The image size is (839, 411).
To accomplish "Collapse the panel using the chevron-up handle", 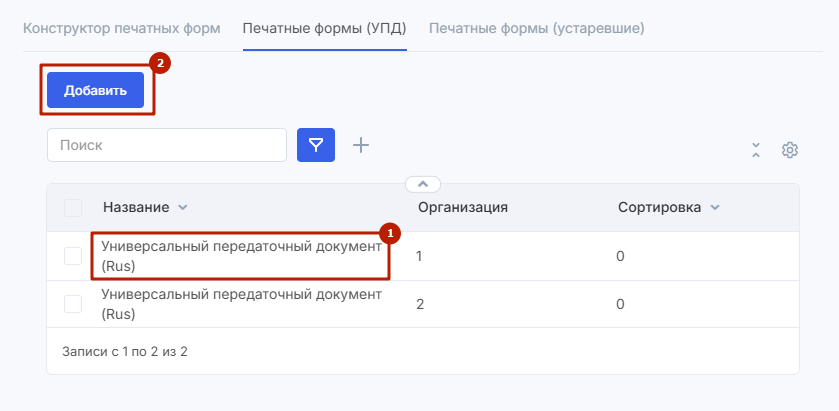I will 423,184.
